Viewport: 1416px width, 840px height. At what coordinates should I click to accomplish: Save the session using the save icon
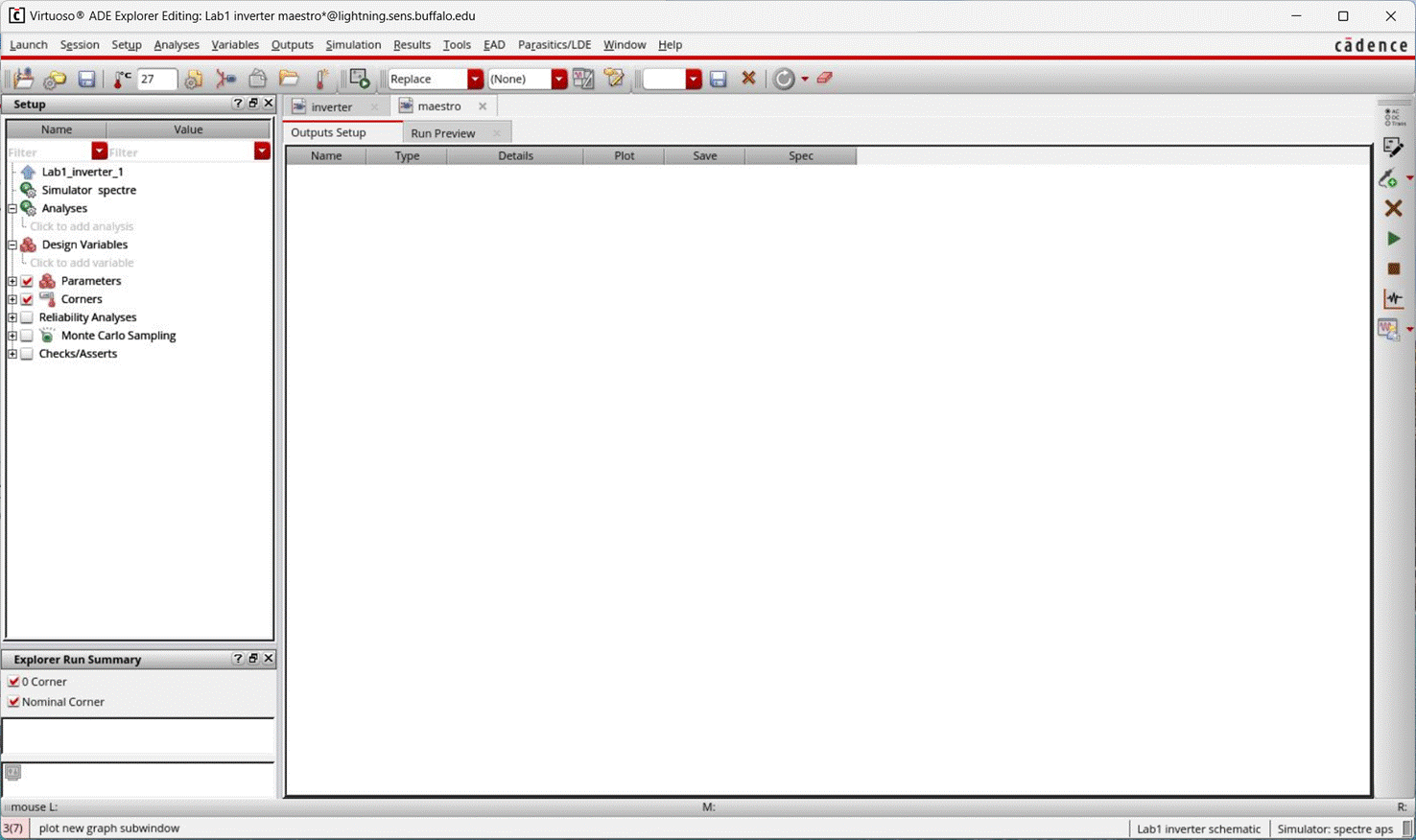(x=86, y=79)
